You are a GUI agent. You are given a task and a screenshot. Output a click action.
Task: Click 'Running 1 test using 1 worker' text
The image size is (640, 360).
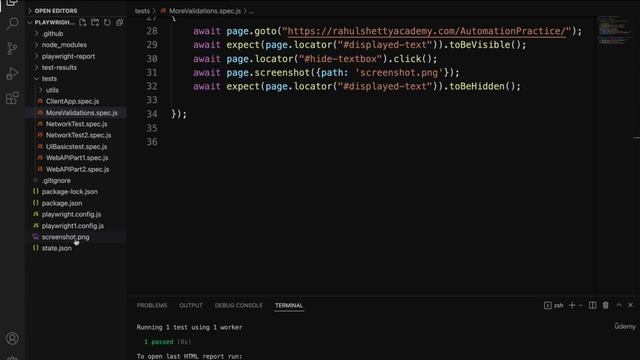[189, 327]
